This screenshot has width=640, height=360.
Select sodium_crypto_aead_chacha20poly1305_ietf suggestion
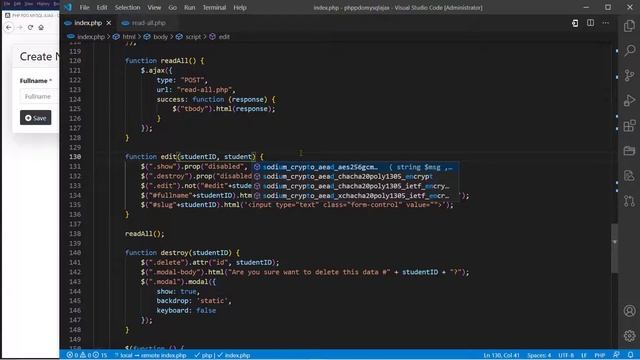[355, 186]
